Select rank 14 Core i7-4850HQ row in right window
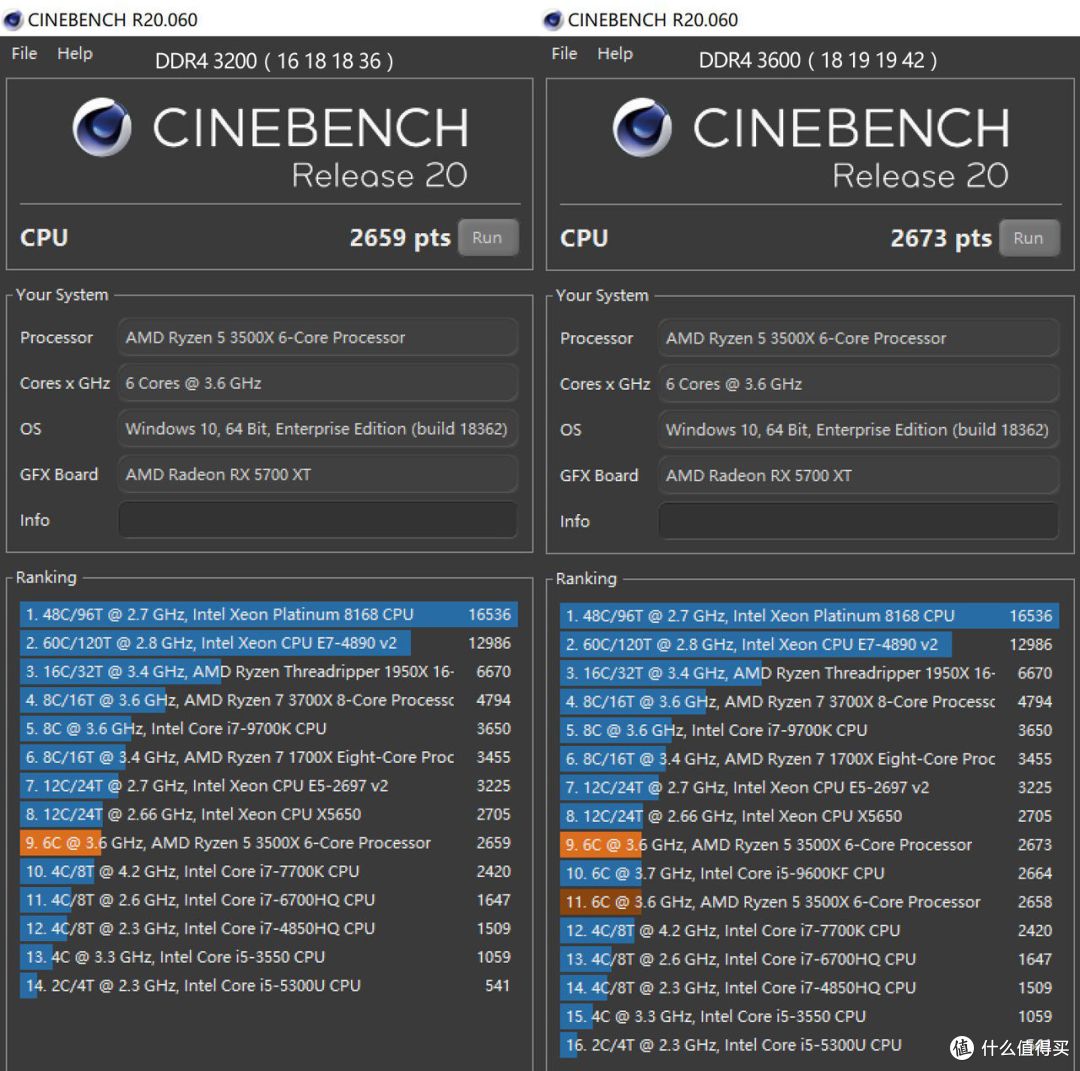The image size is (1080, 1071). click(809, 988)
